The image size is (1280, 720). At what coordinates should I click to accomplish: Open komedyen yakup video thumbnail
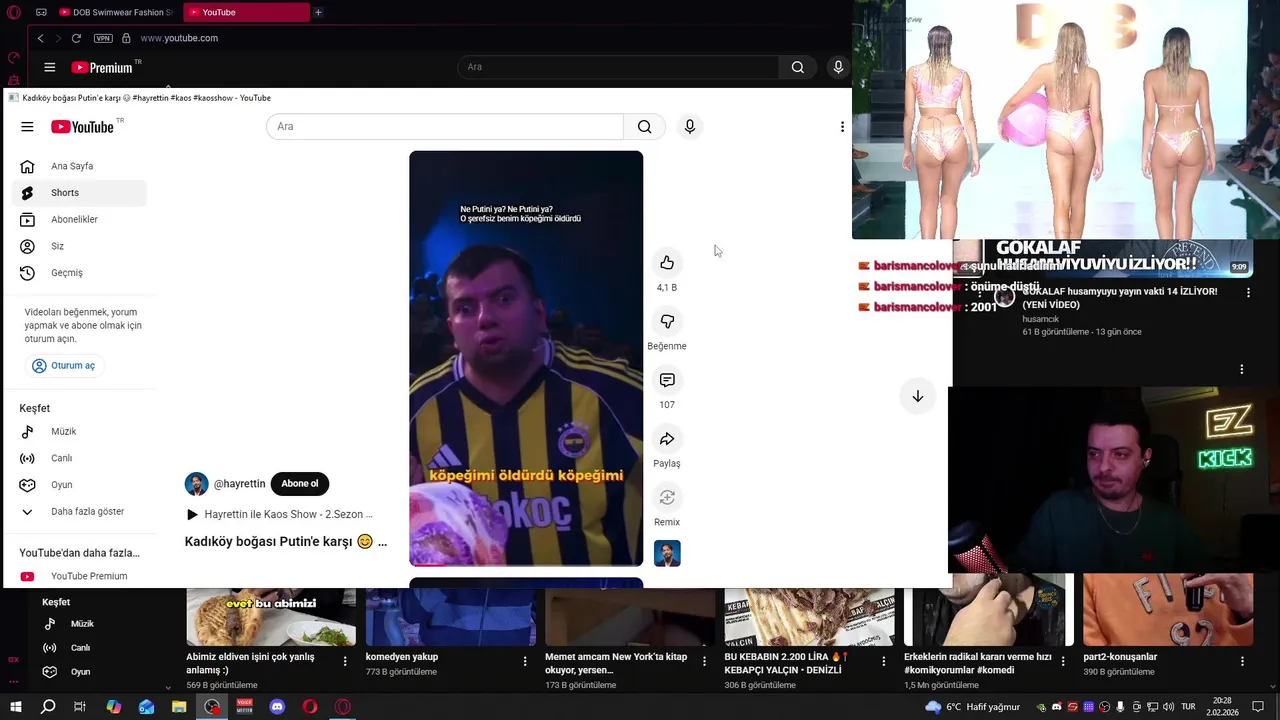tap(451, 617)
